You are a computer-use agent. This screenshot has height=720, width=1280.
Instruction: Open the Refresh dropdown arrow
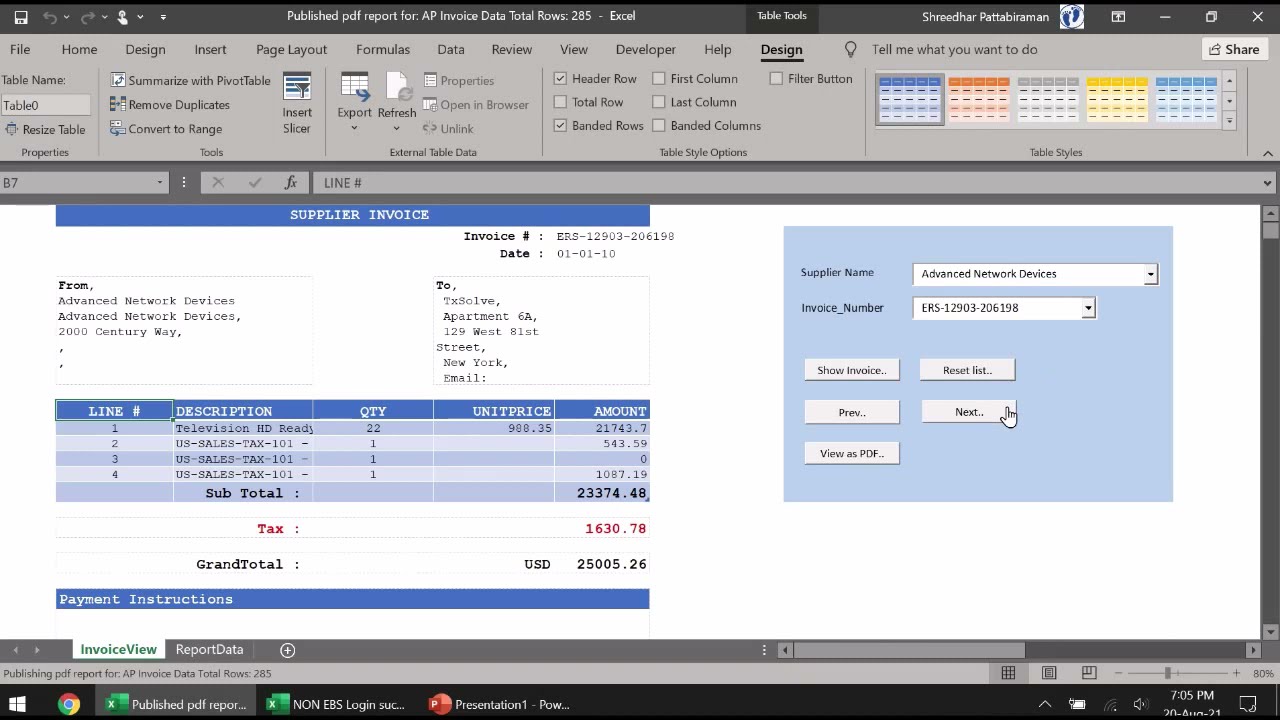tap(397, 128)
